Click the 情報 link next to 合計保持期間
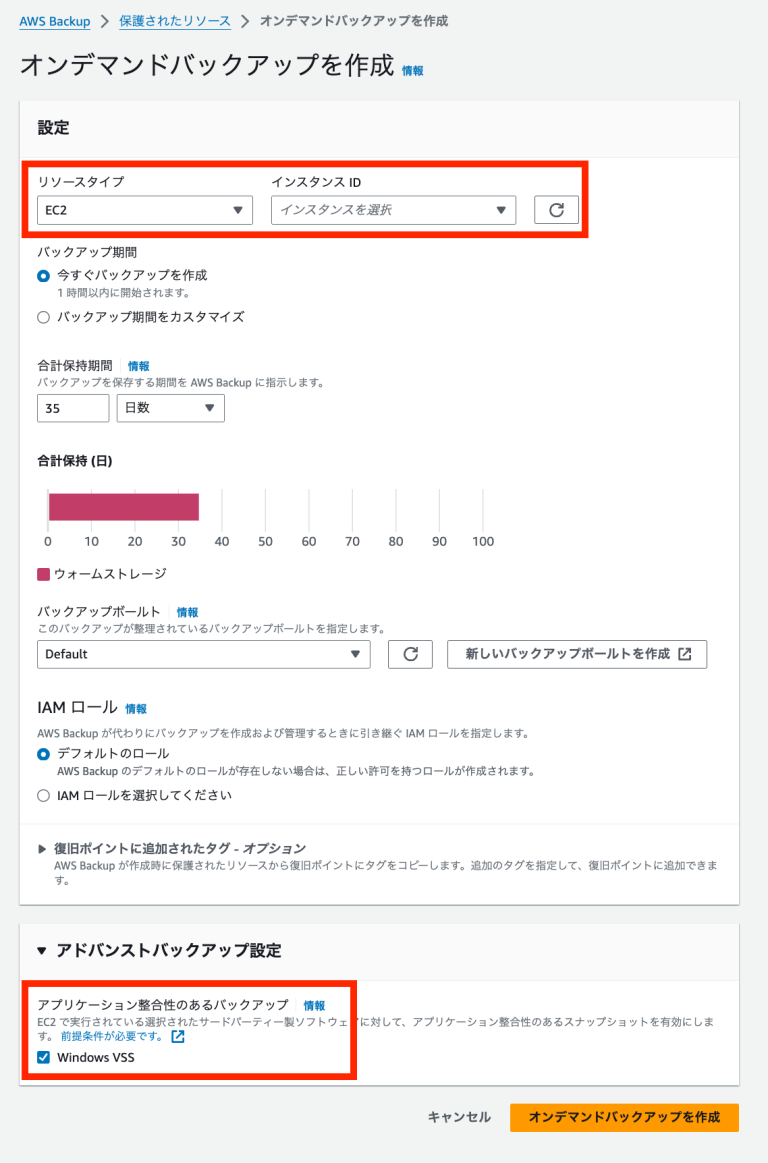This screenshot has width=768, height=1163. (138, 366)
